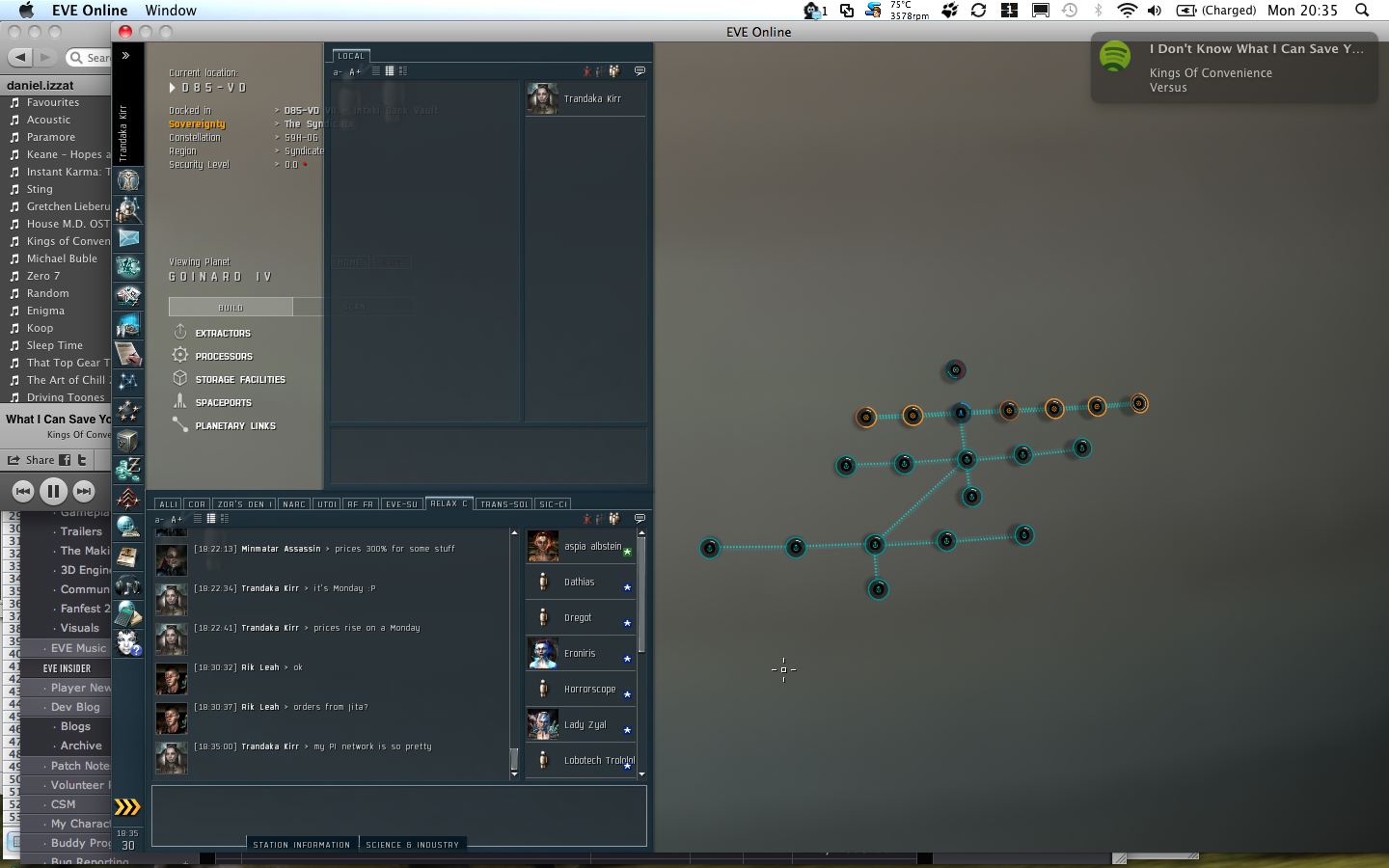This screenshot has height=868, width=1389.
Task: Switch to the ALLI chat tab
Action: tap(168, 503)
